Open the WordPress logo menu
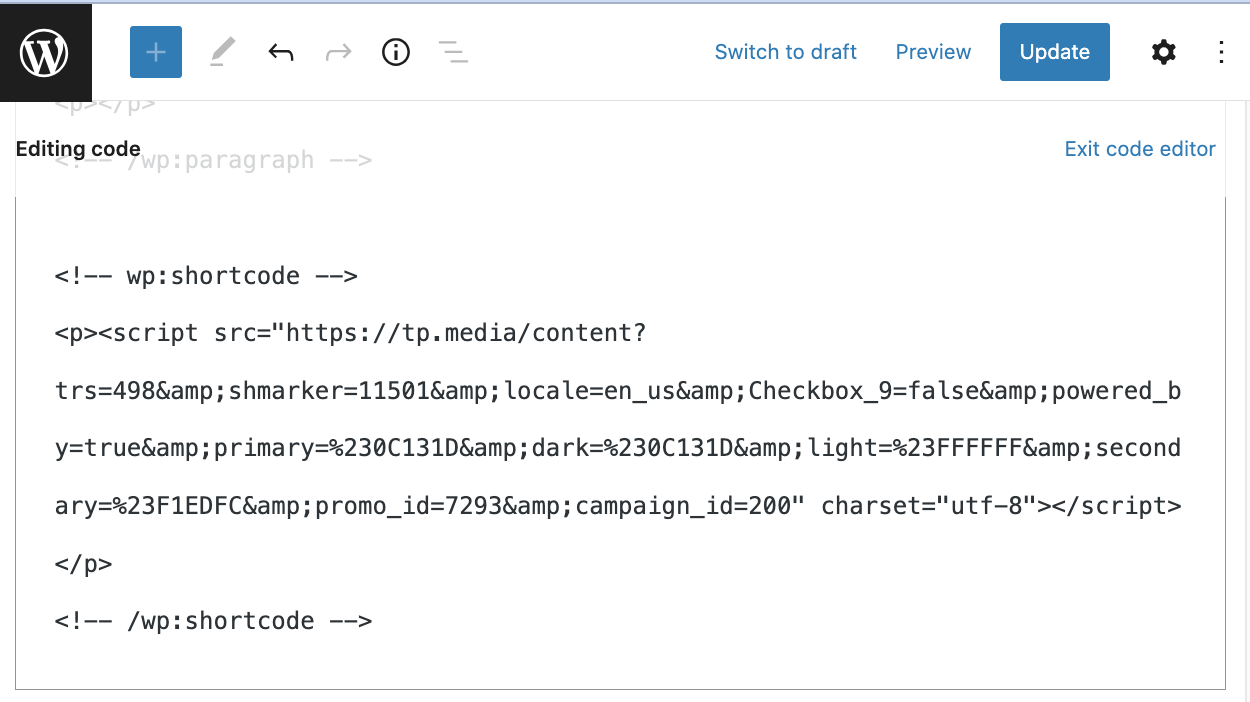Image resolution: width=1250 pixels, height=702 pixels. pyautogui.click(x=46, y=52)
